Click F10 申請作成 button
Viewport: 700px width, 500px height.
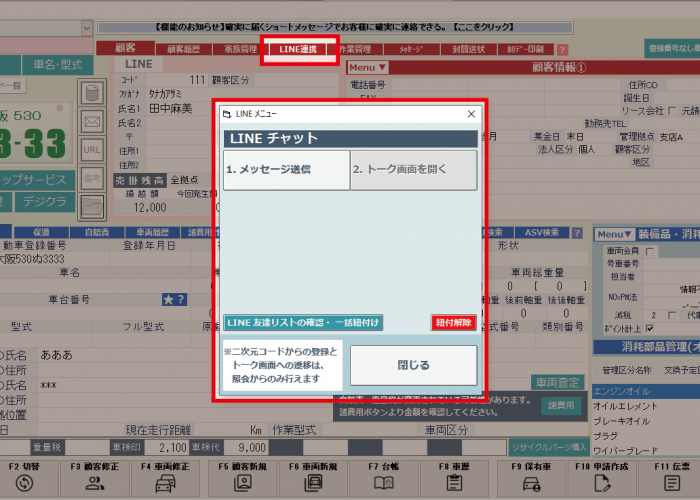coord(602,478)
